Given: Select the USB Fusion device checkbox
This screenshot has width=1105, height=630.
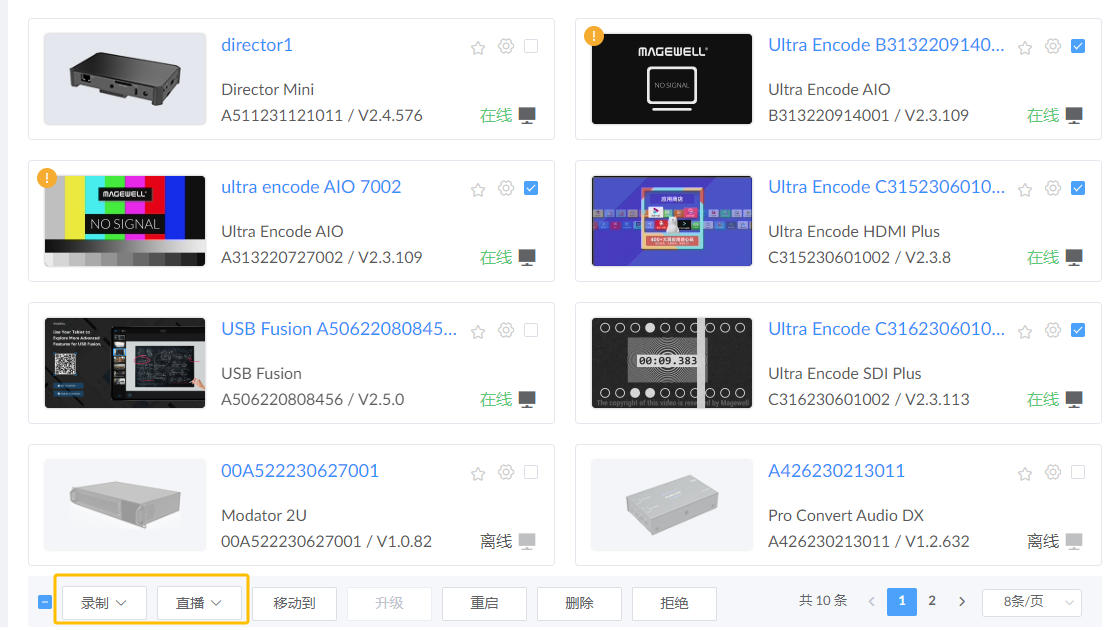Looking at the screenshot, I should point(531,330).
